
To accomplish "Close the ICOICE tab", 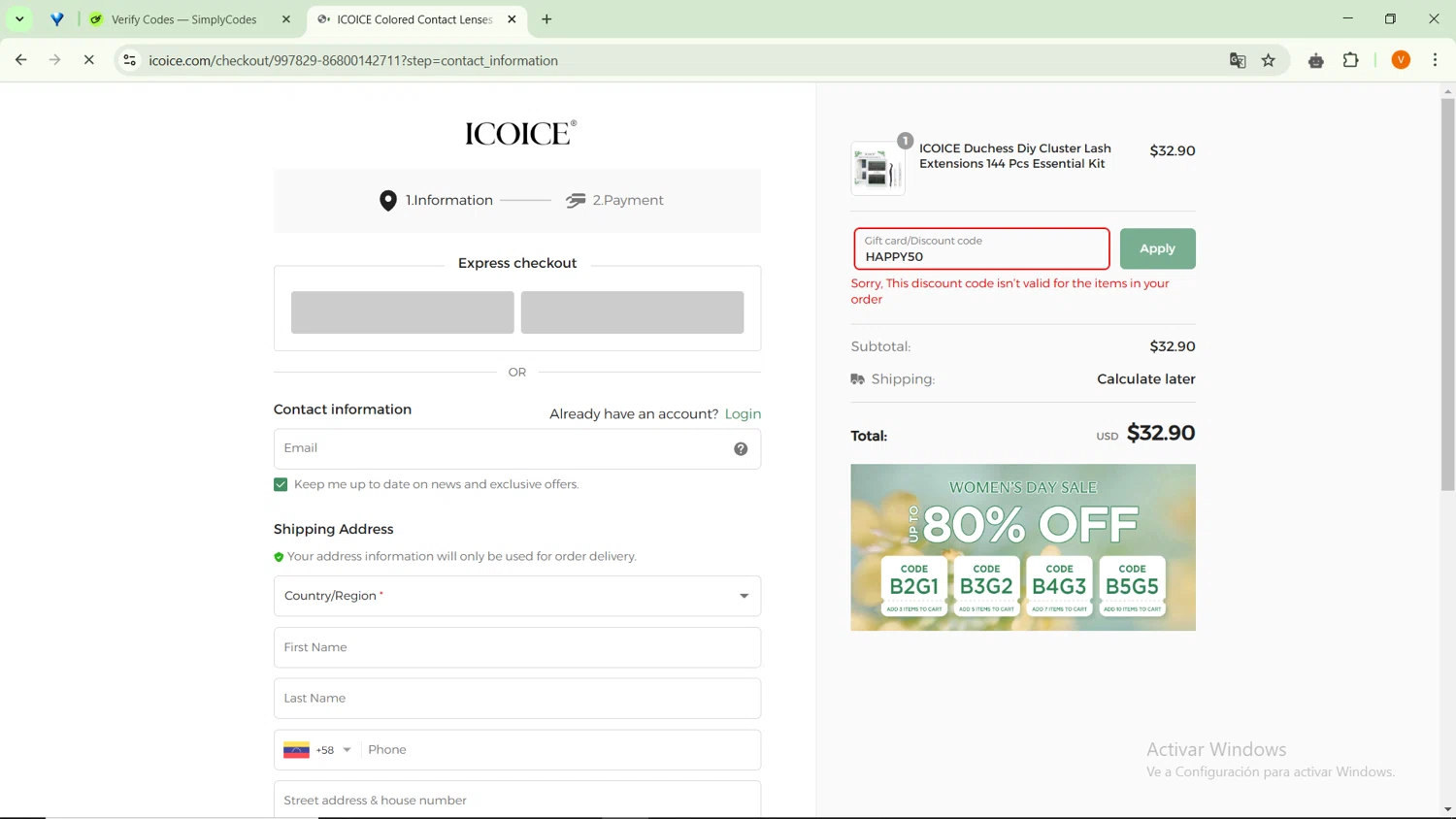I will 512,19.
